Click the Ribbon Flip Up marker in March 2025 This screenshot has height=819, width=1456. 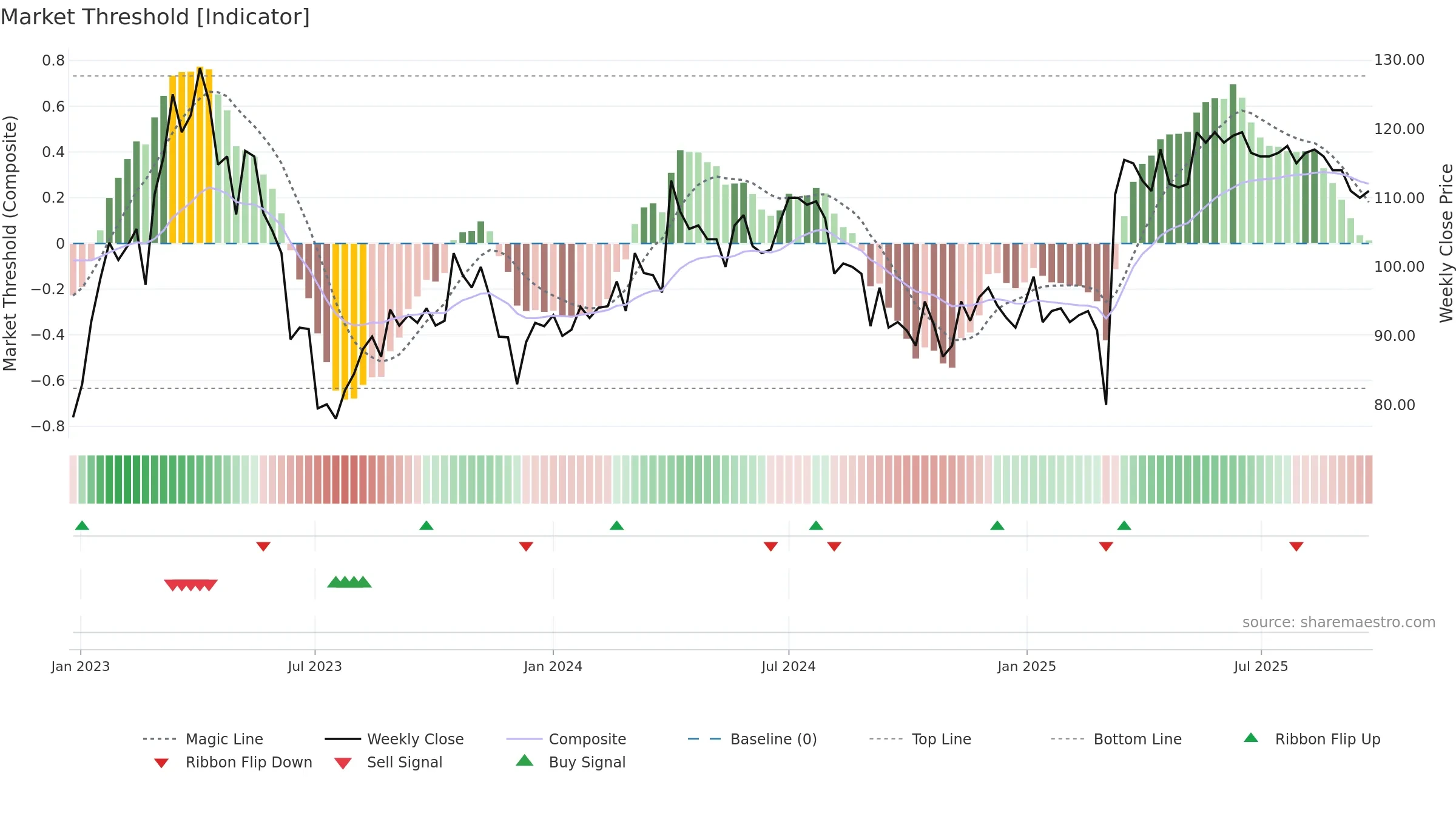[1124, 525]
